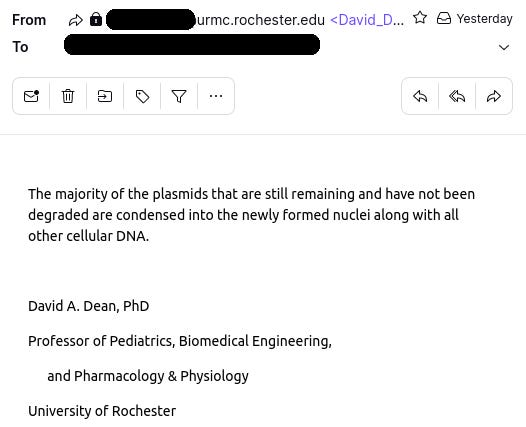Click the inbox tray icon near Yesterday
526x427 pixels.
pyautogui.click(x=444, y=18)
